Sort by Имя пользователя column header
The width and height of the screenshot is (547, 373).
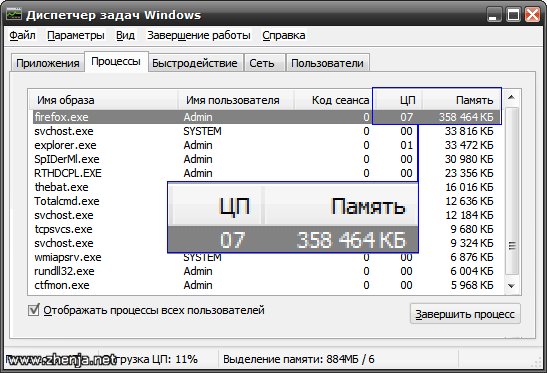(x=236, y=100)
